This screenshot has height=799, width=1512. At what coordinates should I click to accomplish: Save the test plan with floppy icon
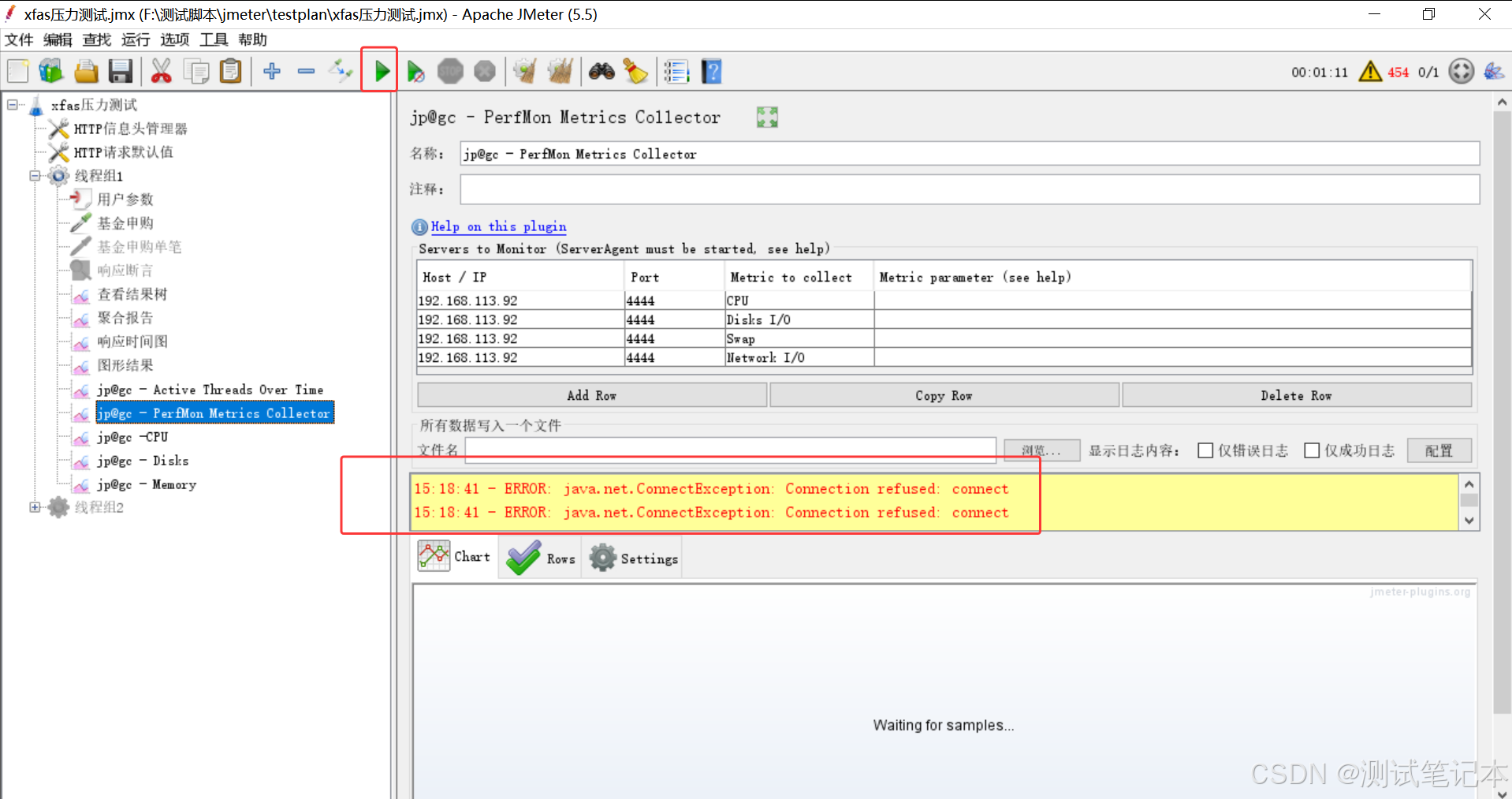[121, 71]
